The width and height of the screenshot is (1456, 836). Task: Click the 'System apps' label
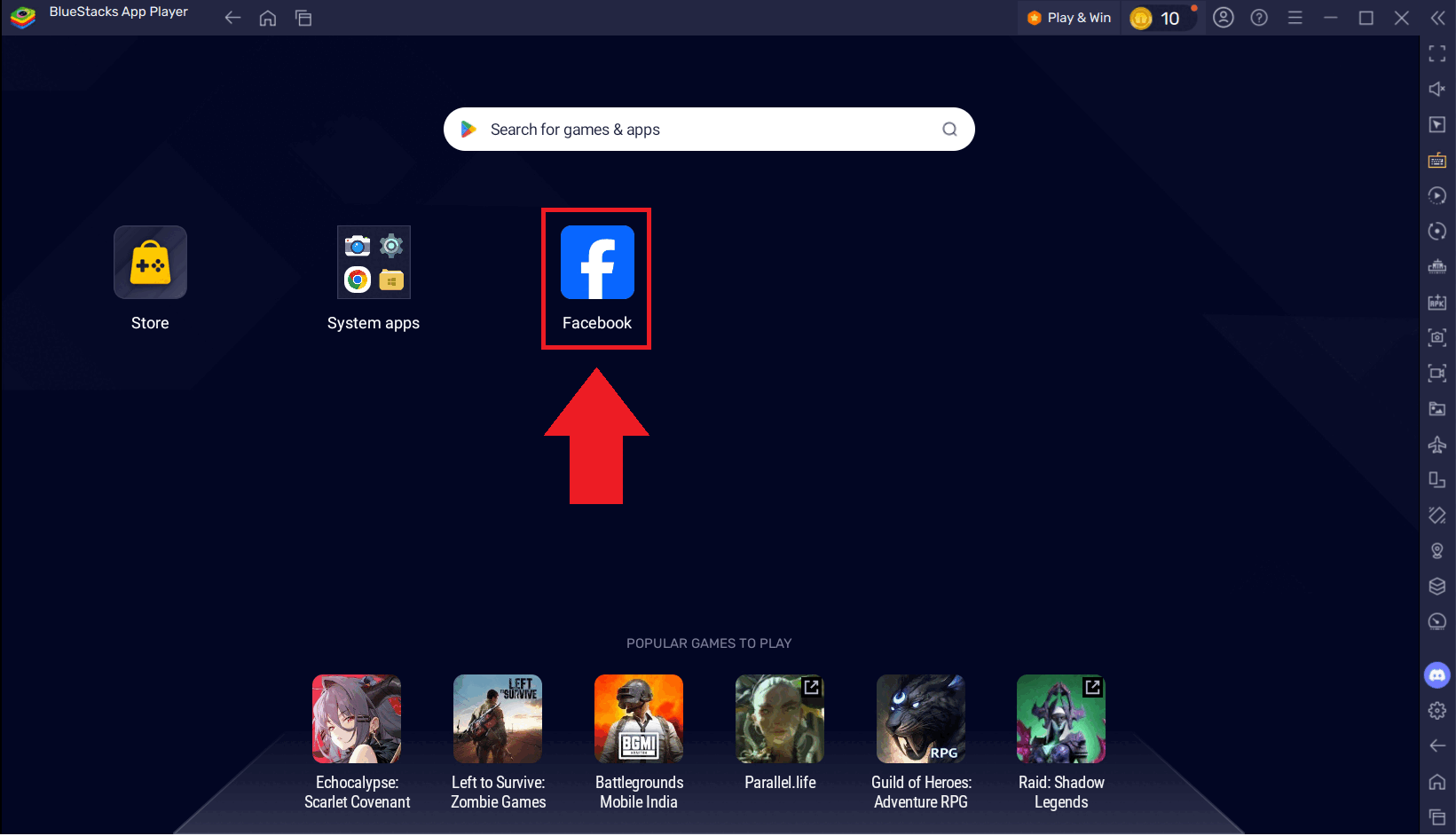tap(374, 323)
